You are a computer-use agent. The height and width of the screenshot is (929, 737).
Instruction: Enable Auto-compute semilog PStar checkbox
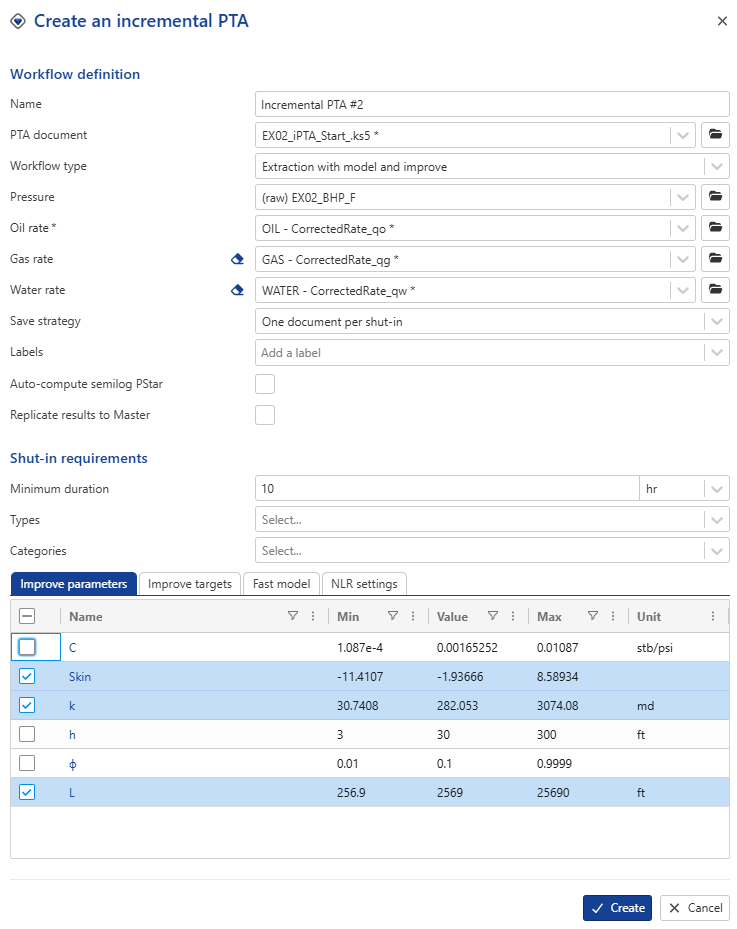265,384
